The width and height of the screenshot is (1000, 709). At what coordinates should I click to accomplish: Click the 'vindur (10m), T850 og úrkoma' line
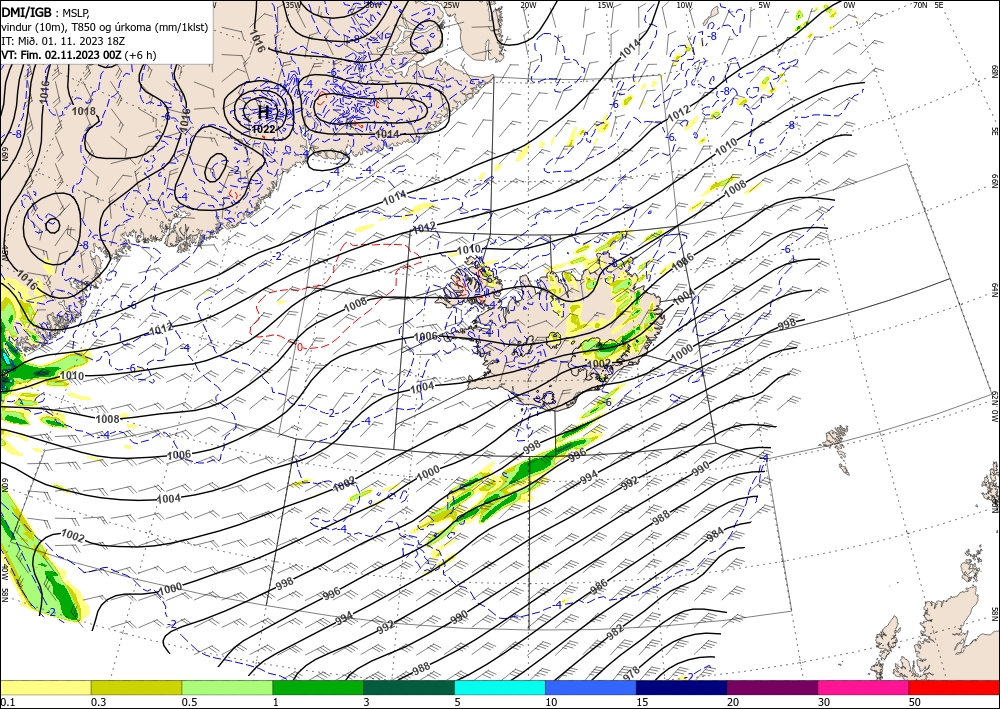pos(105,27)
